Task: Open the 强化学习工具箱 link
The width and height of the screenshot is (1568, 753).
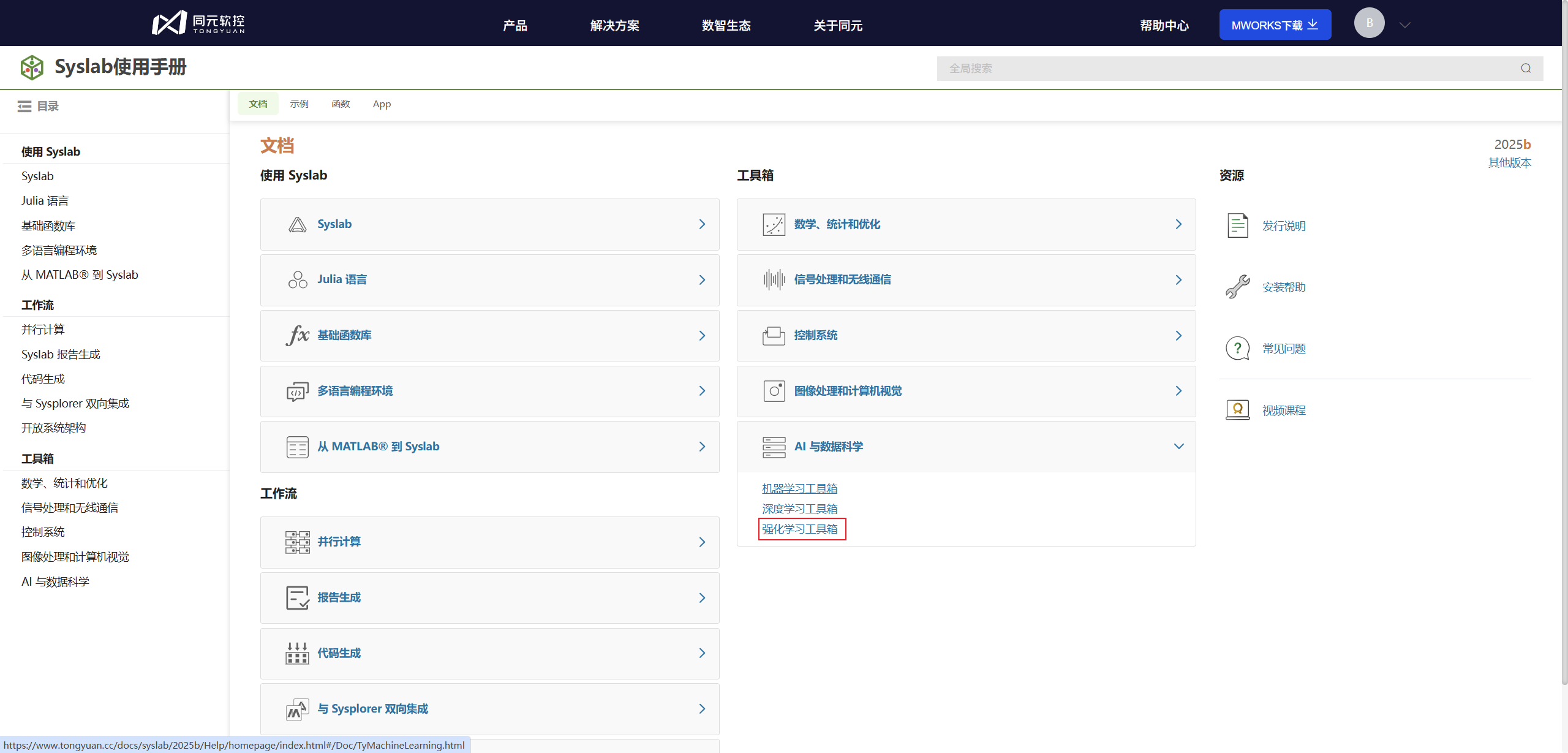Action: pos(799,529)
